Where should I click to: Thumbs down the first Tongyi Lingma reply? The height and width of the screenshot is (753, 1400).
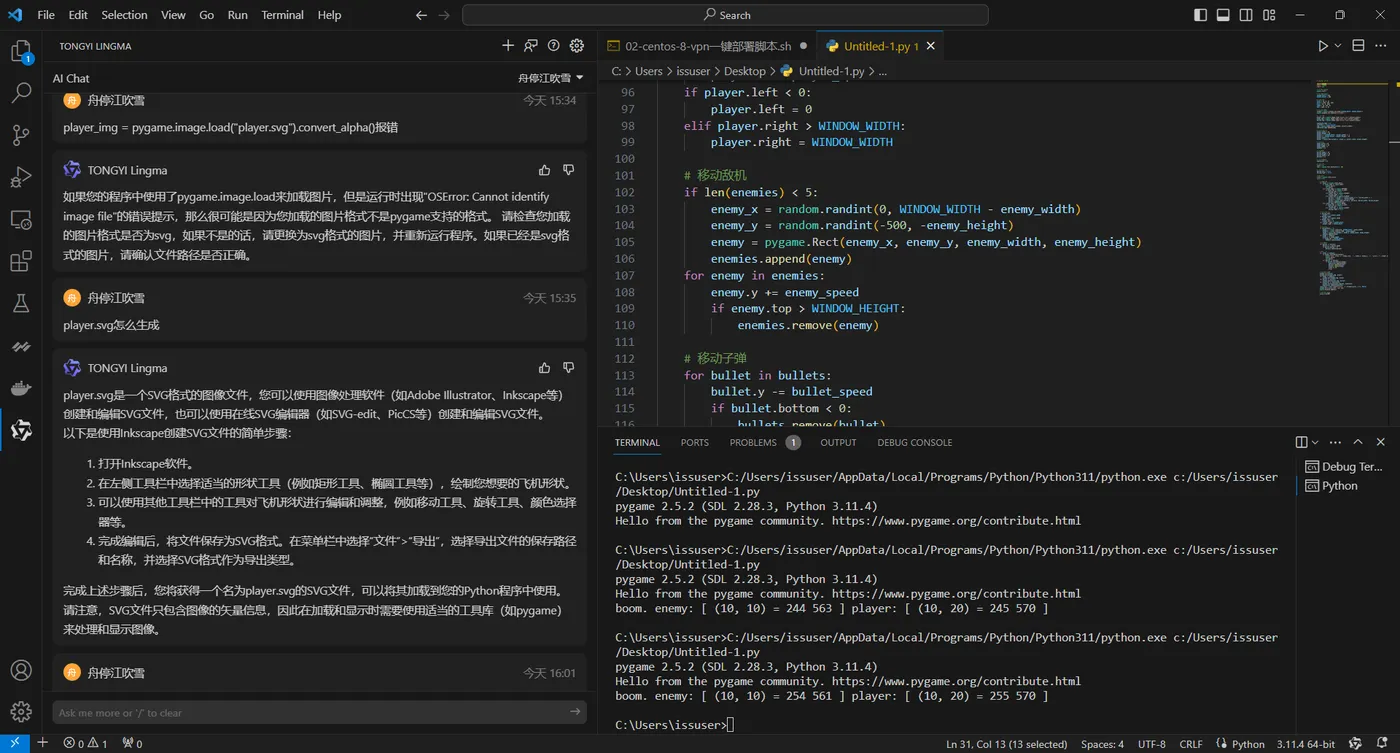click(x=568, y=170)
